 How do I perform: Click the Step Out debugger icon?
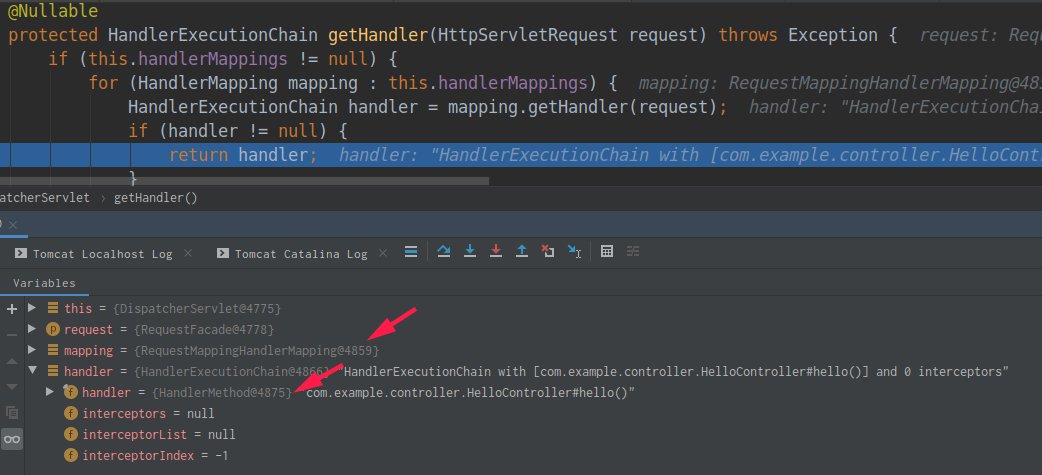pos(522,252)
